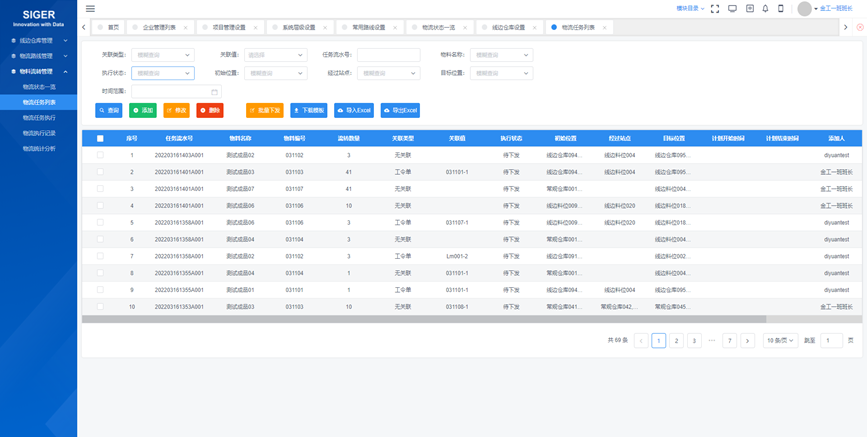Check the checkbox for row 5

(x=100, y=222)
